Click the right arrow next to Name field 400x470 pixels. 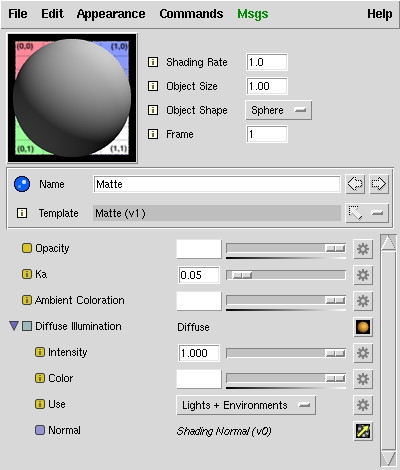pyautogui.click(x=379, y=184)
